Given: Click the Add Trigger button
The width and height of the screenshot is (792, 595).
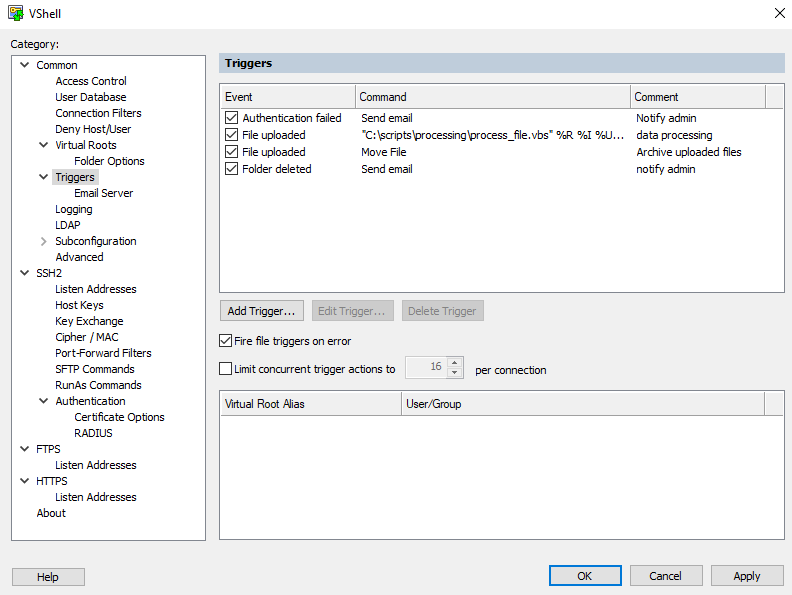Looking at the screenshot, I should [261, 311].
